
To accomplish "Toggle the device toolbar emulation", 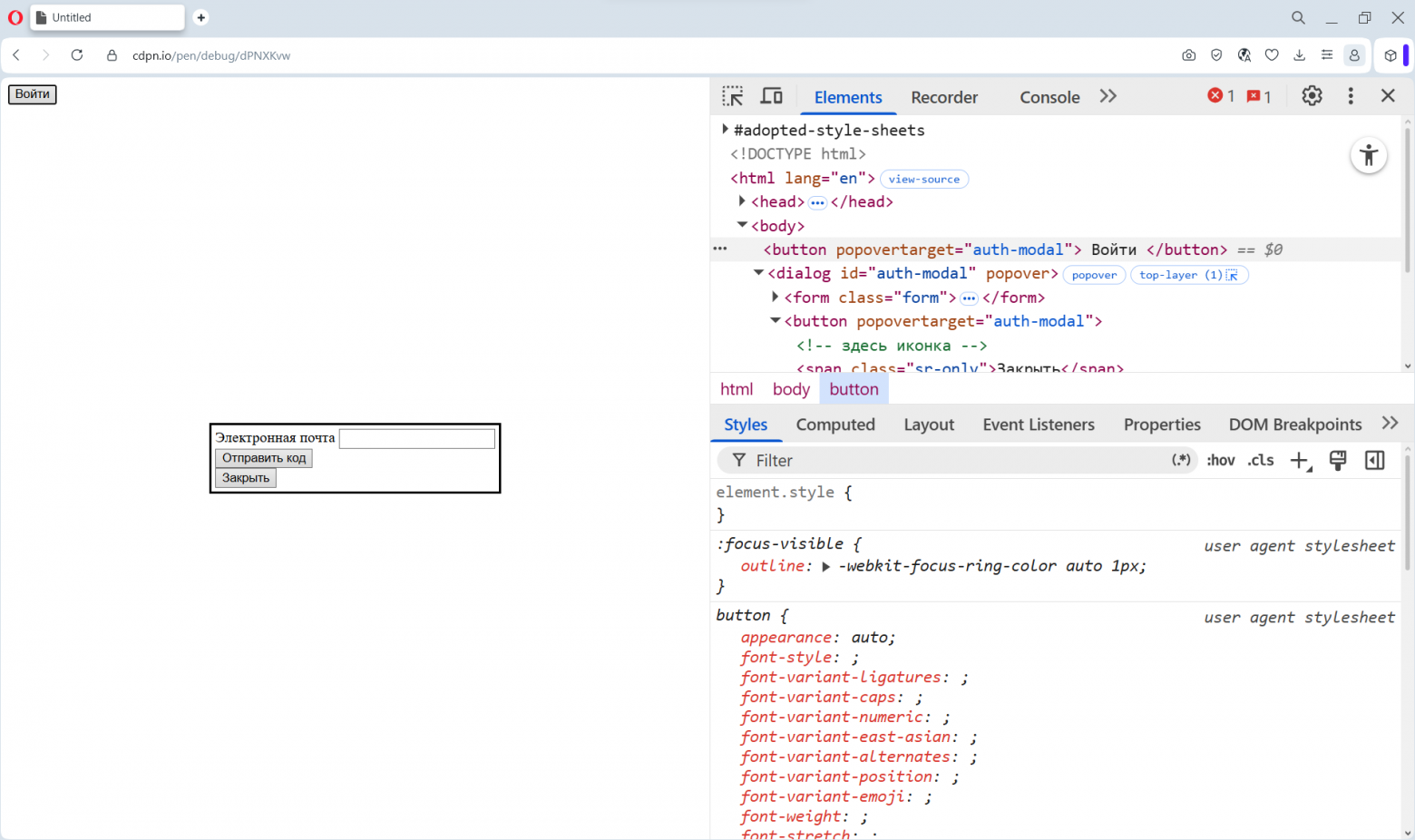I will click(772, 96).
